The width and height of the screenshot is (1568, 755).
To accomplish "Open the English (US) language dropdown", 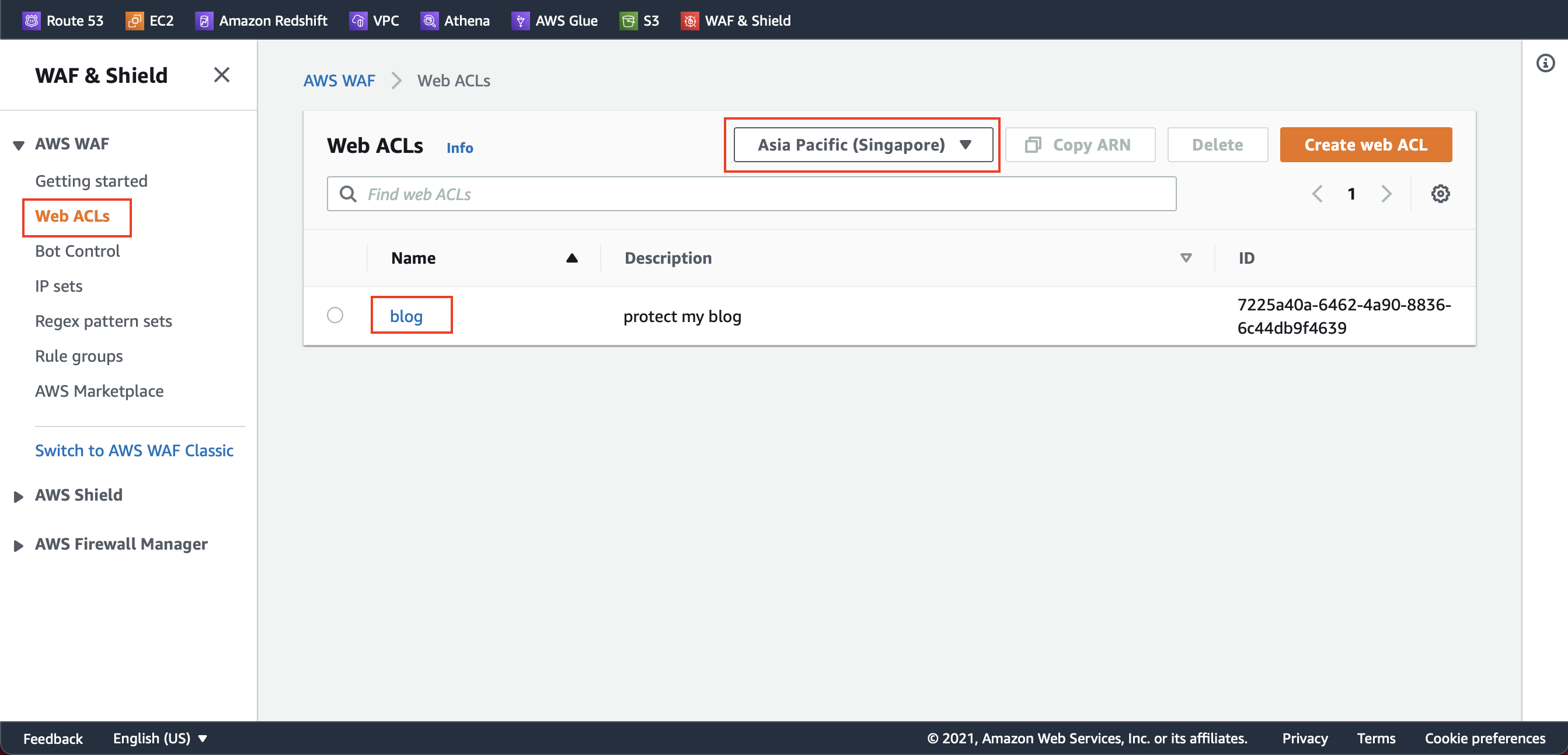I will coord(160,738).
